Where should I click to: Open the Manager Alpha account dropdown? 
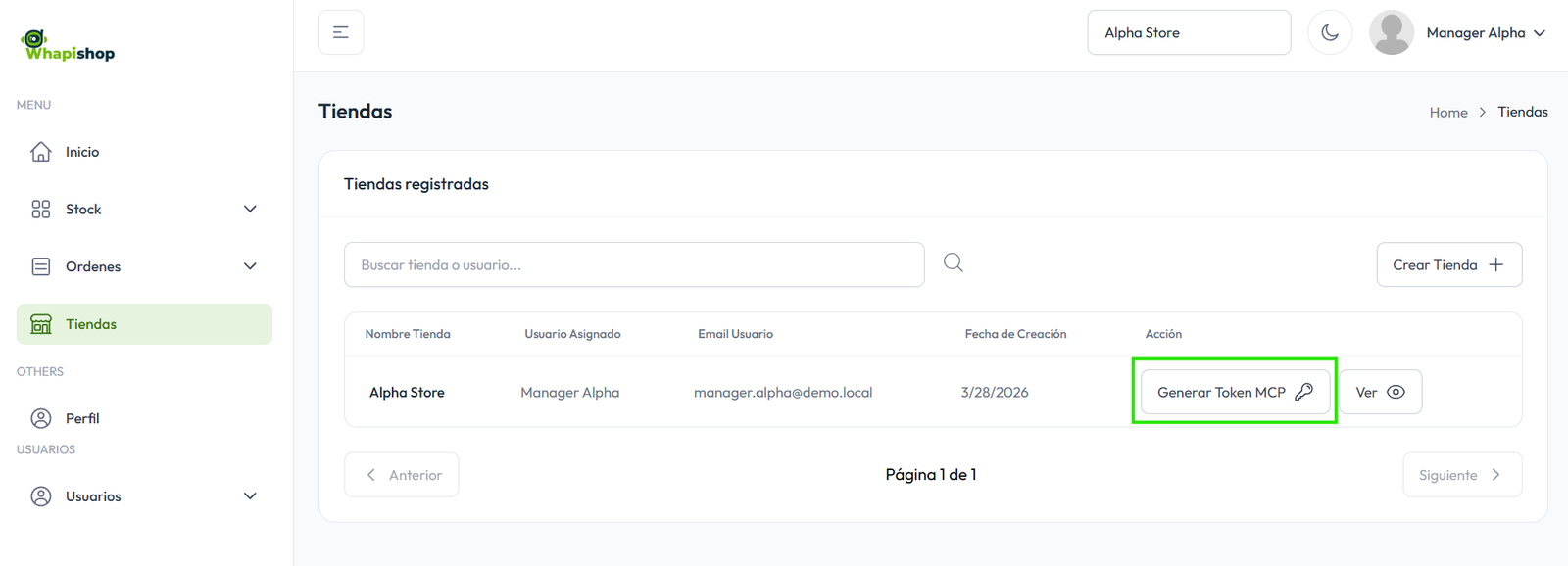1486,32
